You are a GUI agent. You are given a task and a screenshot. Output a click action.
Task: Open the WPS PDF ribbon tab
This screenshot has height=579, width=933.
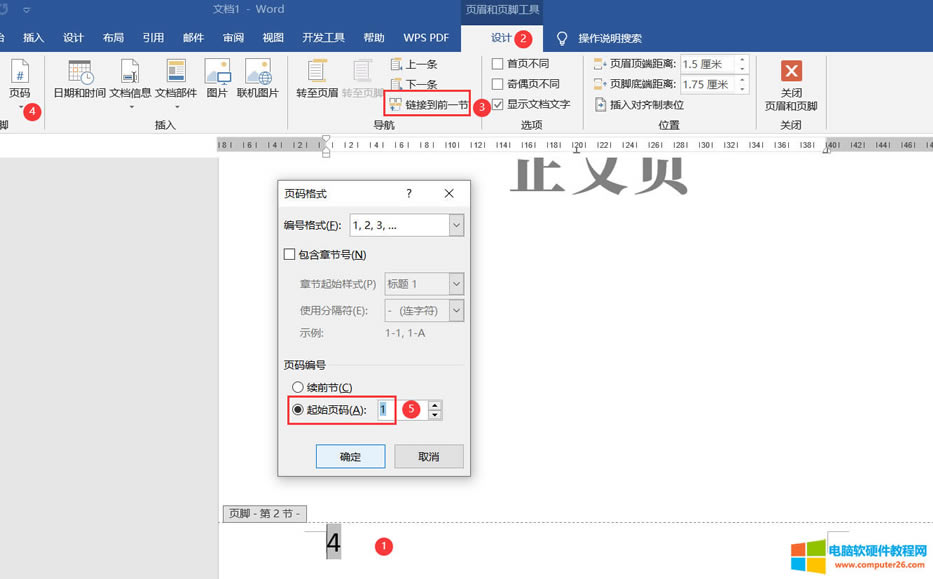pos(425,37)
